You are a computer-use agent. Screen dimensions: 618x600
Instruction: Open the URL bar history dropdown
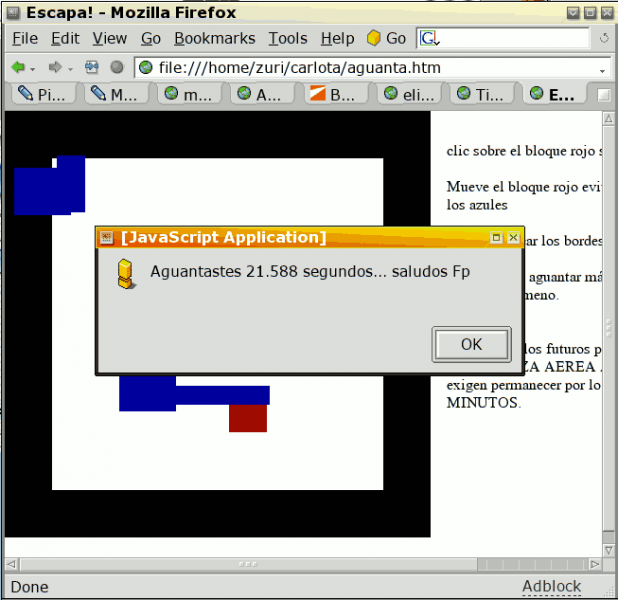[602, 69]
